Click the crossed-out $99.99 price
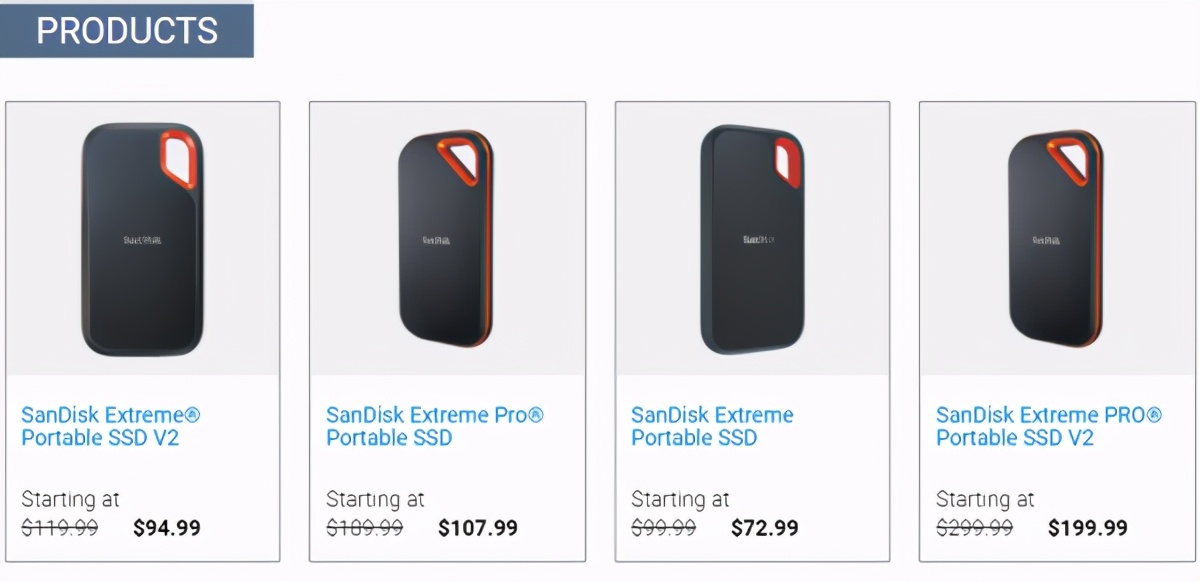The image size is (1200, 582). tap(664, 528)
